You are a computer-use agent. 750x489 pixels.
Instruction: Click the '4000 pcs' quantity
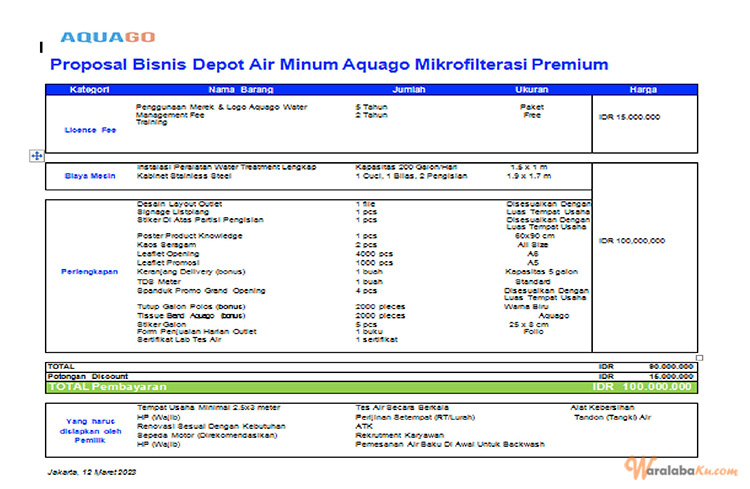(374, 254)
